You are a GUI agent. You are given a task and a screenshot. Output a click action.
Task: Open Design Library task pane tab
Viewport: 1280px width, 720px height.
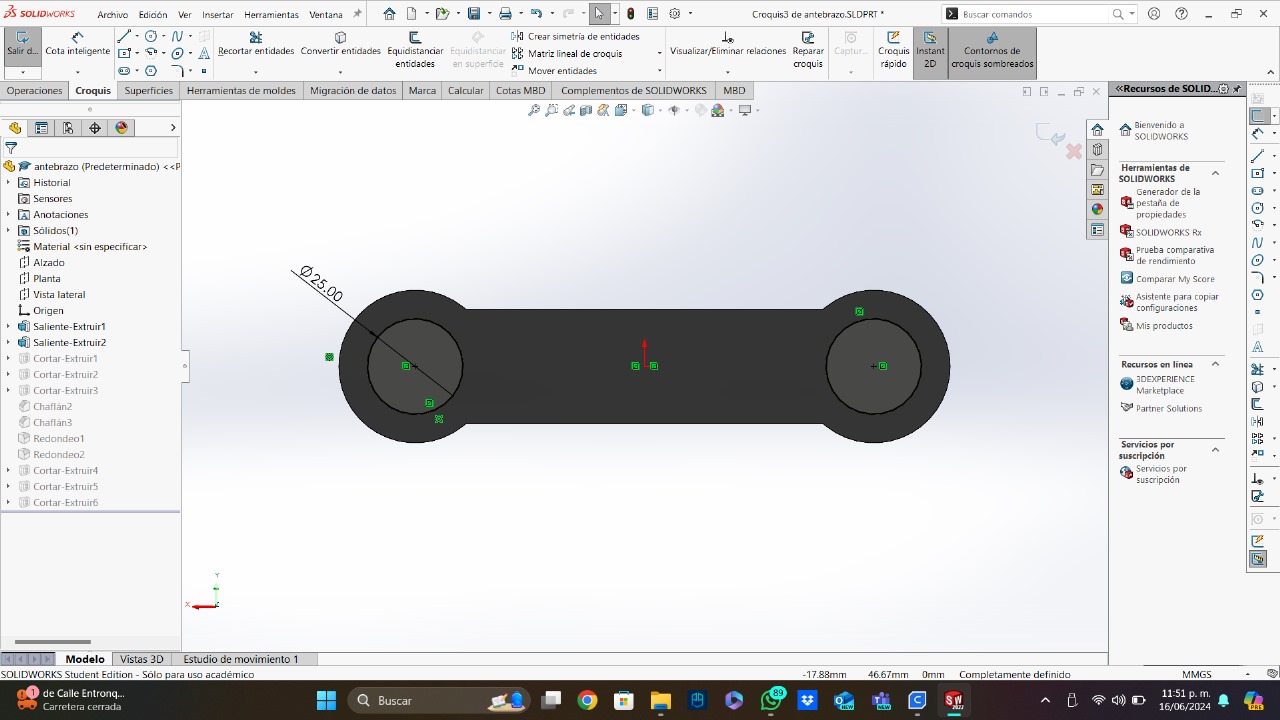pyautogui.click(x=1097, y=150)
